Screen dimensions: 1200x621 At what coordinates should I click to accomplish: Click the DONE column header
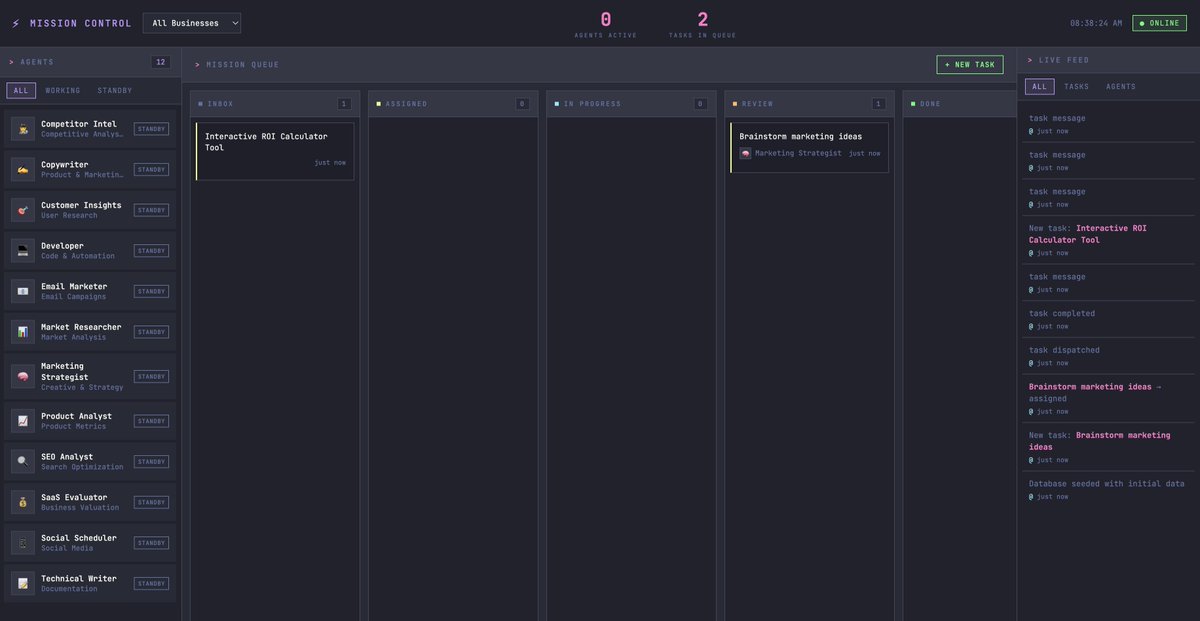[x=959, y=104]
